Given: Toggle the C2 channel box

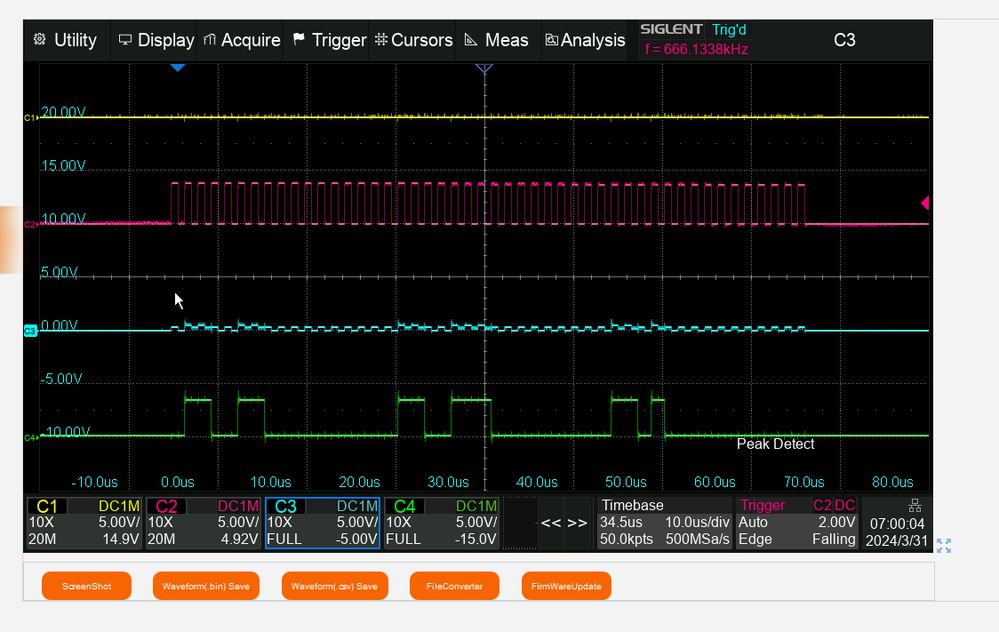Looking at the screenshot, I should 203,522.
